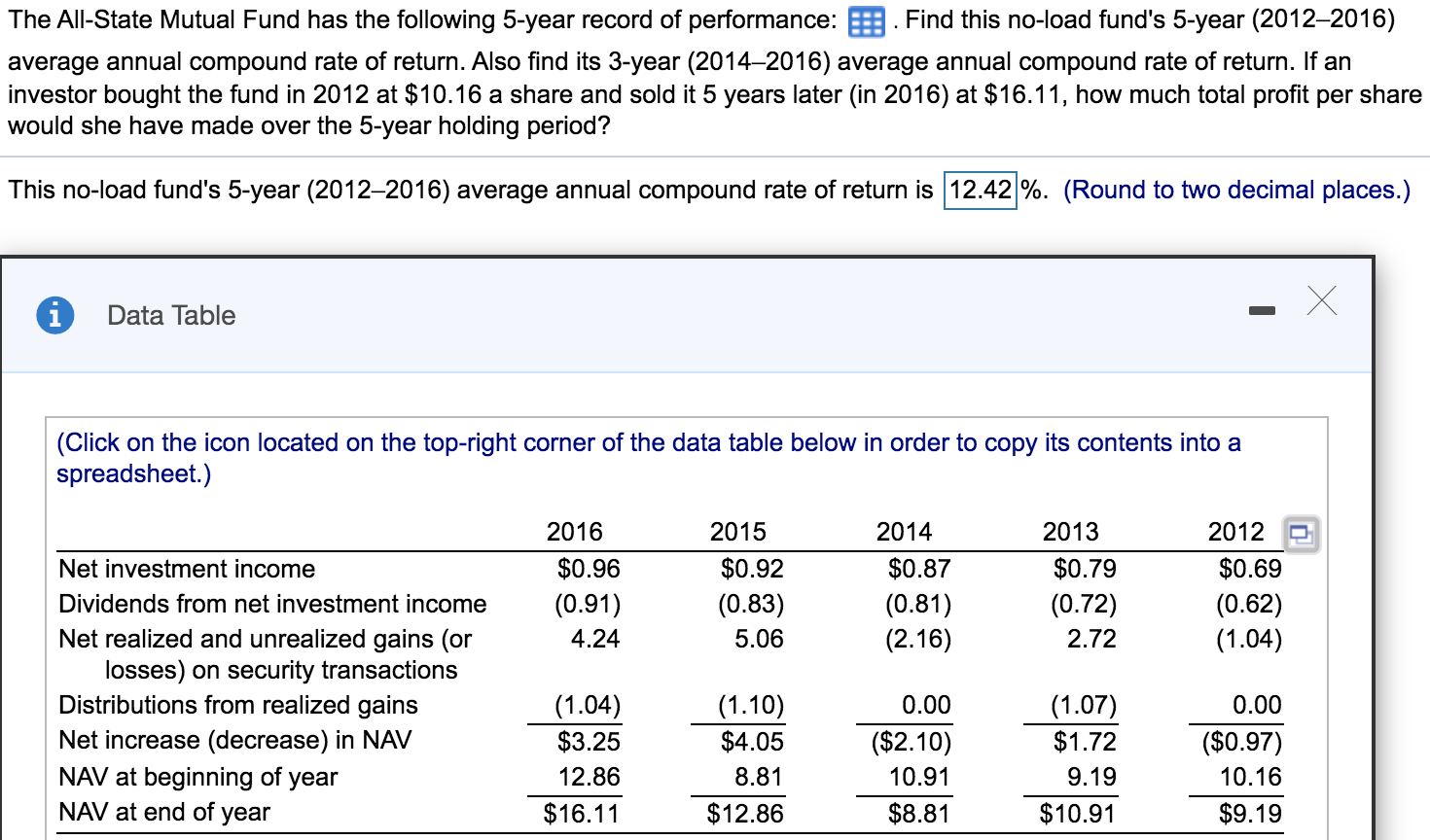Viewport: 1430px width, 840px height.
Task: Click Net increase (decrease) in NAV label
Action: 234,740
